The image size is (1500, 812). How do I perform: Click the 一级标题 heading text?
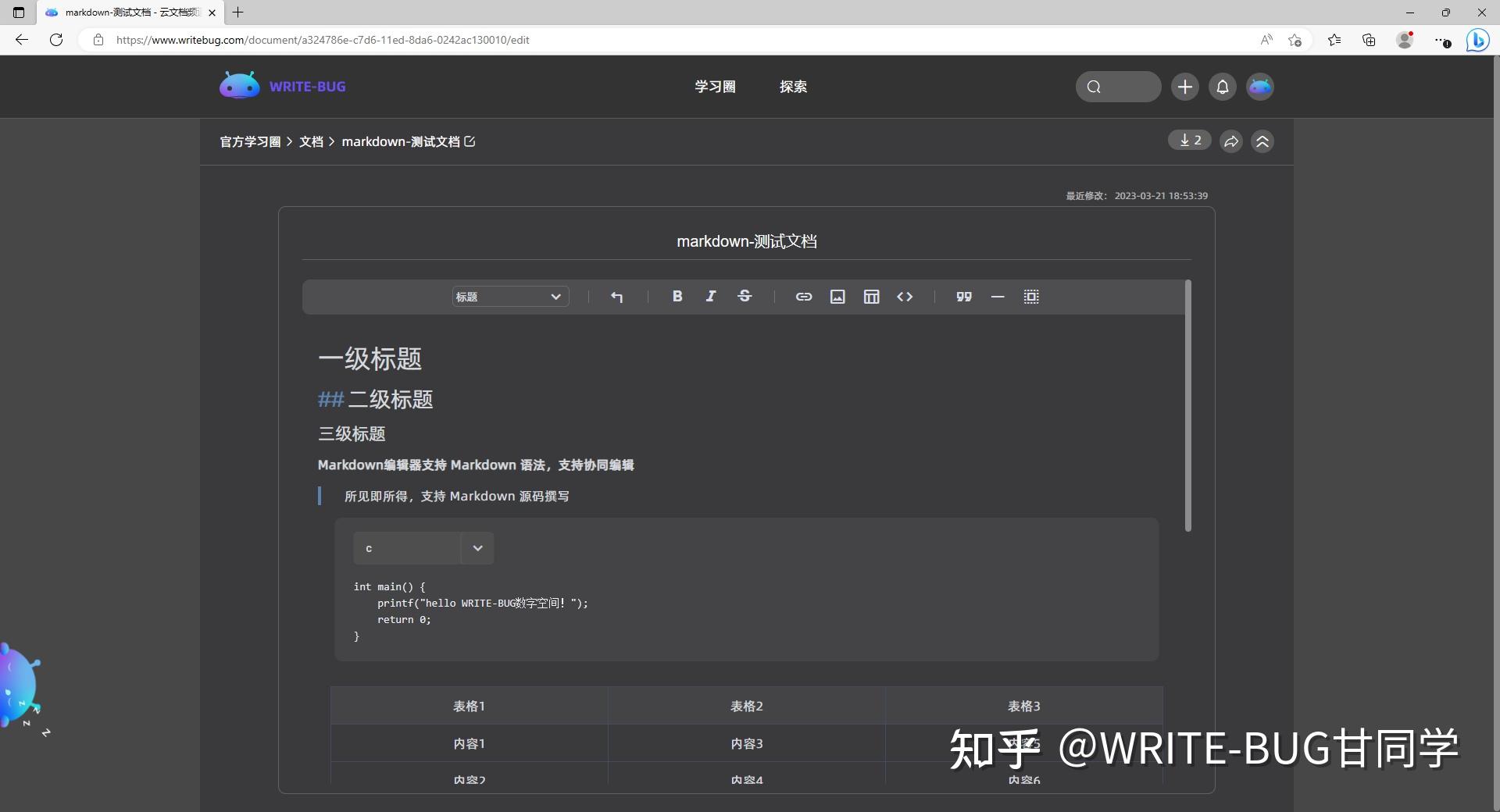tap(370, 359)
